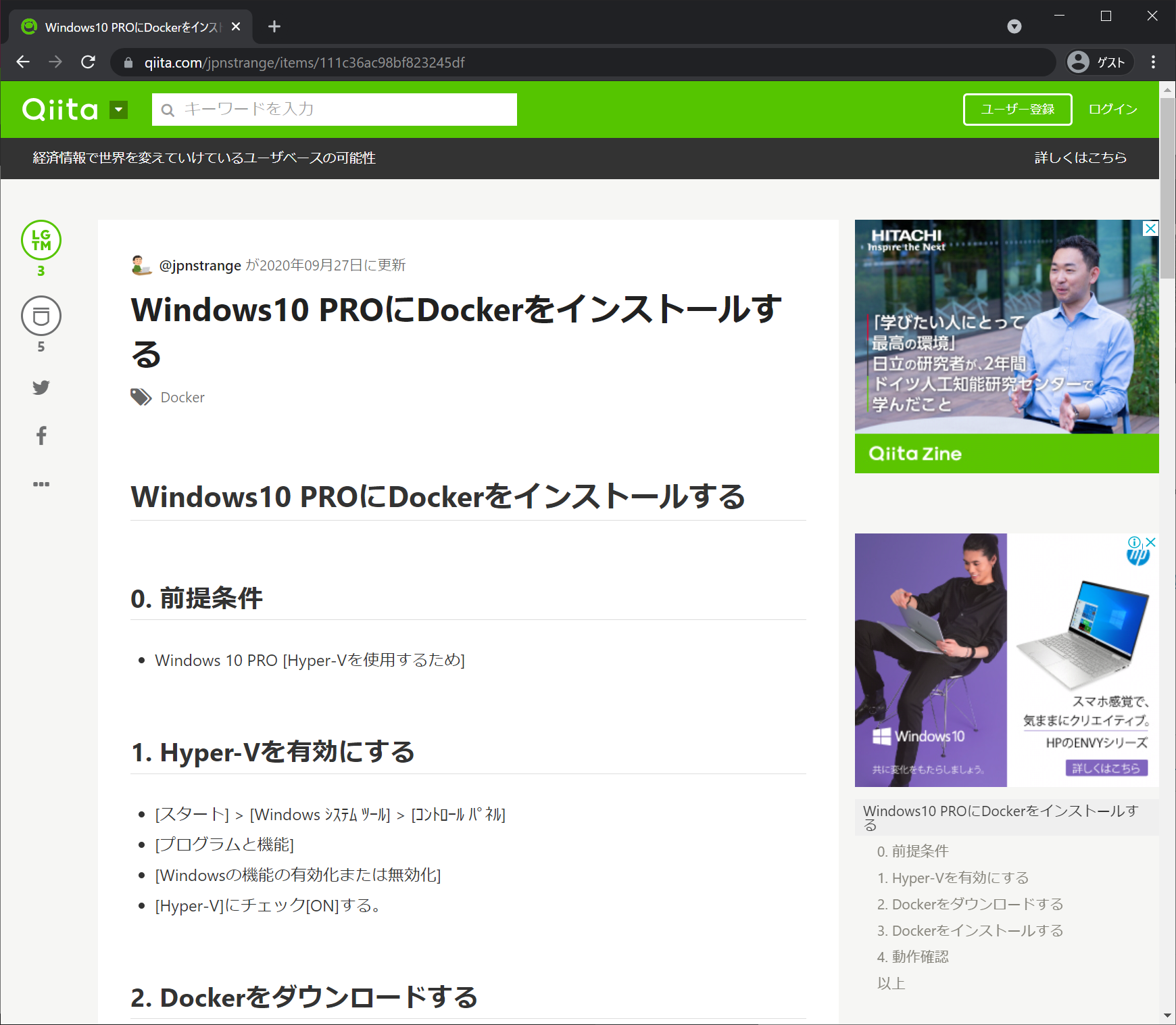Click the Hitachi Qiita Zine ad image

coord(1007,346)
